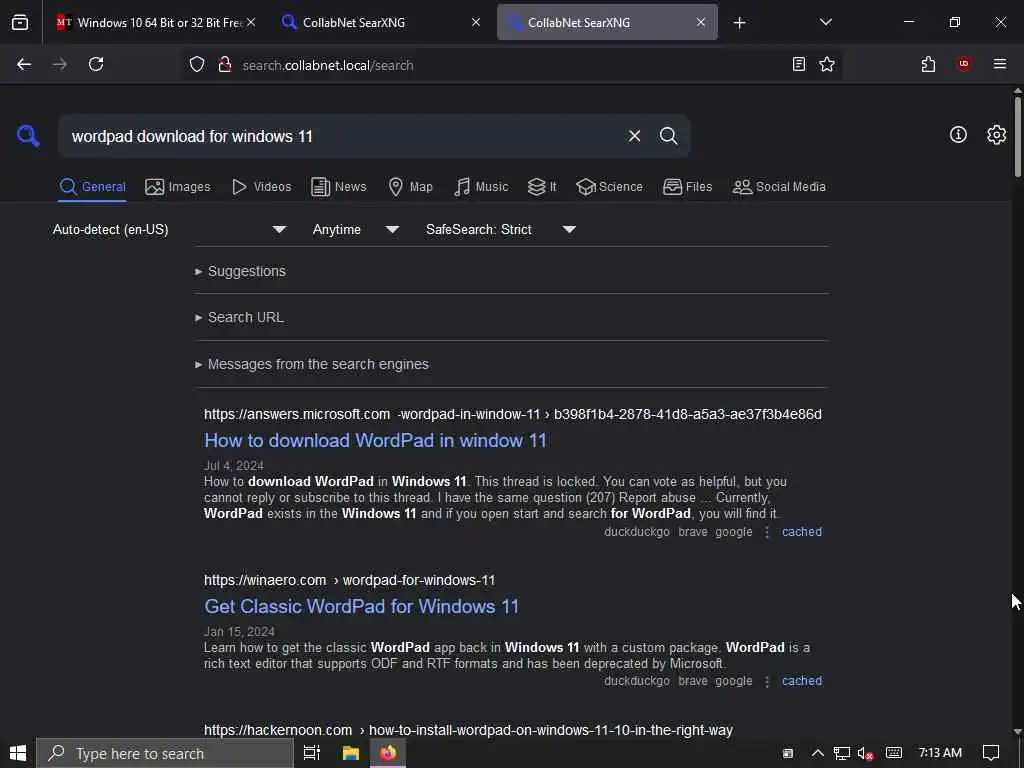Click the 7:13 AM clock
1024x768 pixels.
pyautogui.click(x=940, y=753)
